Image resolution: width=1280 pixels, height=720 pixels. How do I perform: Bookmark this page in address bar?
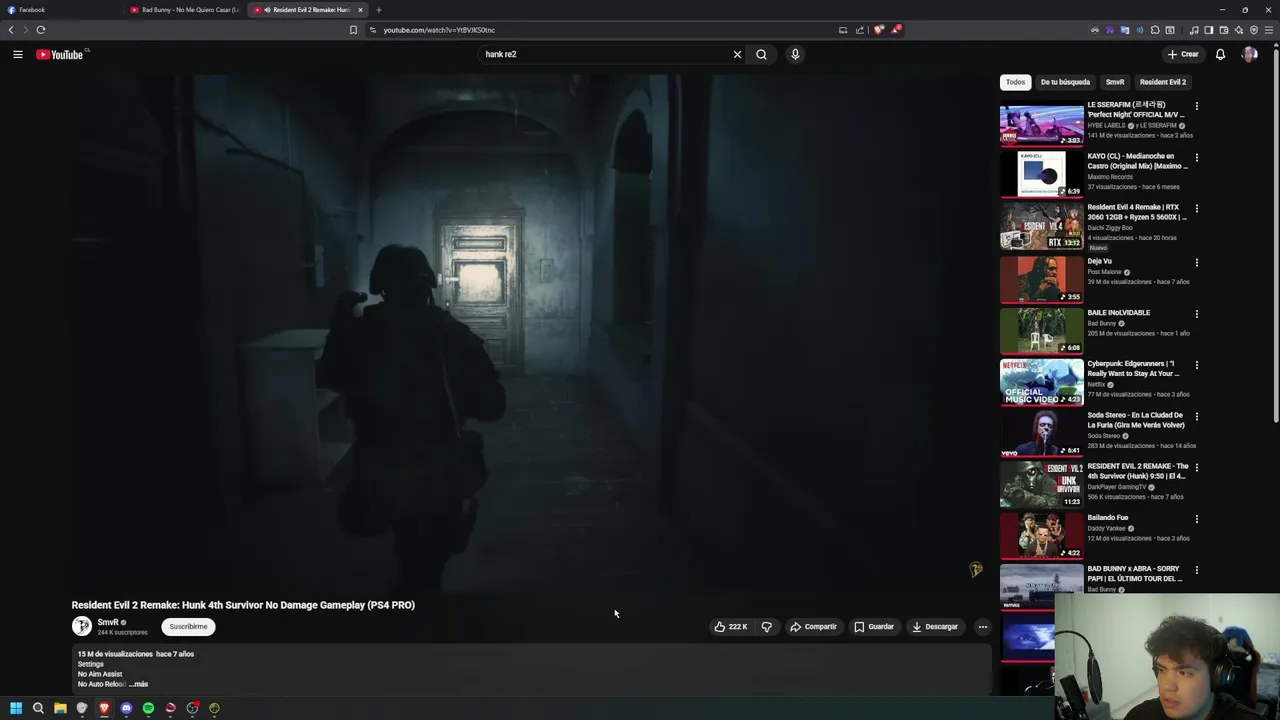[353, 30]
